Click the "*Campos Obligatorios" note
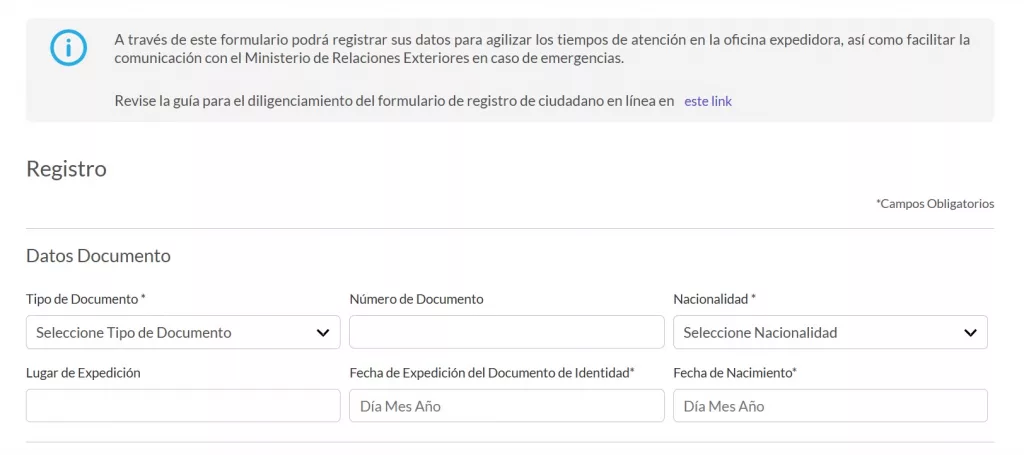 click(935, 204)
